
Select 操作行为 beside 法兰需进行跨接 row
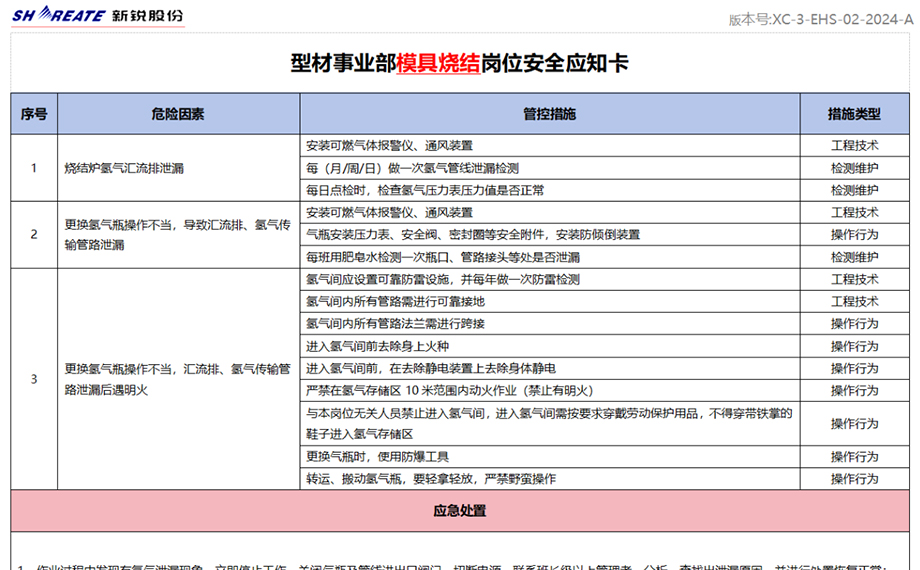(854, 324)
